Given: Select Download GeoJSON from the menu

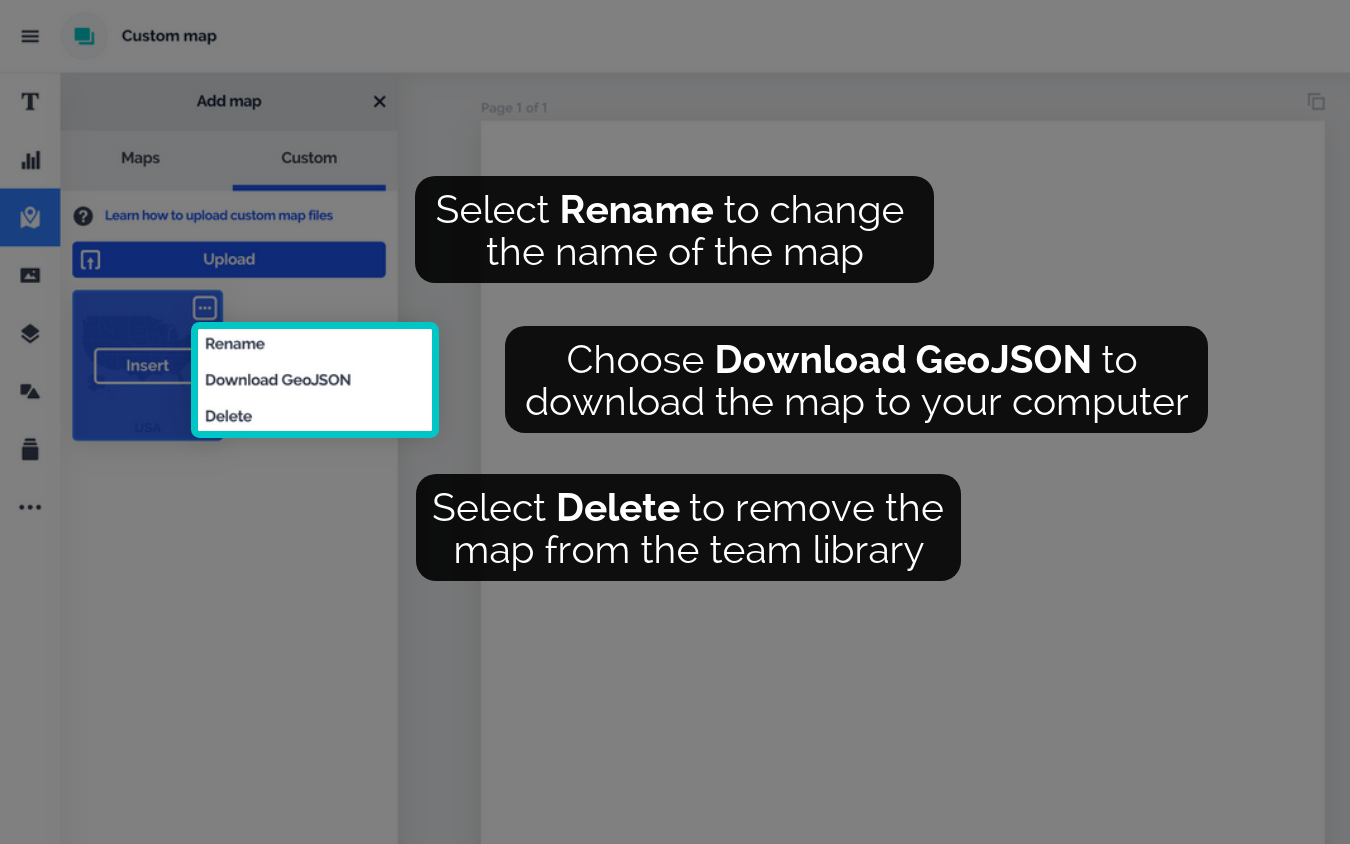Looking at the screenshot, I should (278, 380).
